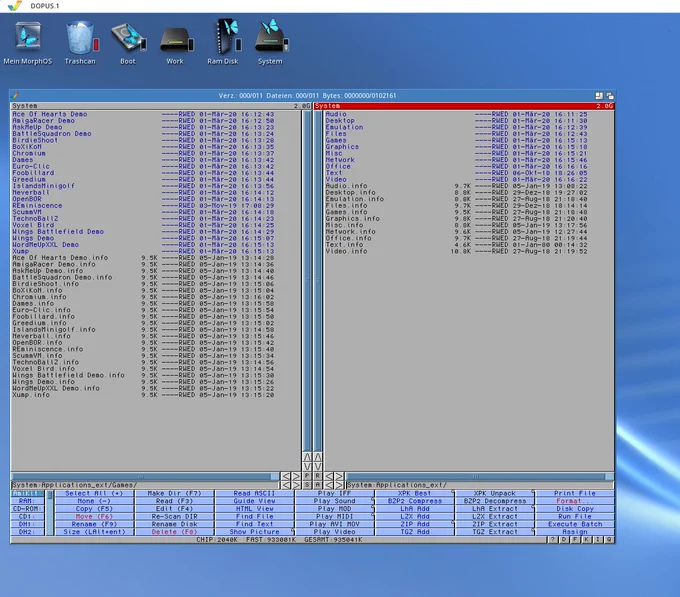
Task: Click the R button between path fields
Action: 317,476
